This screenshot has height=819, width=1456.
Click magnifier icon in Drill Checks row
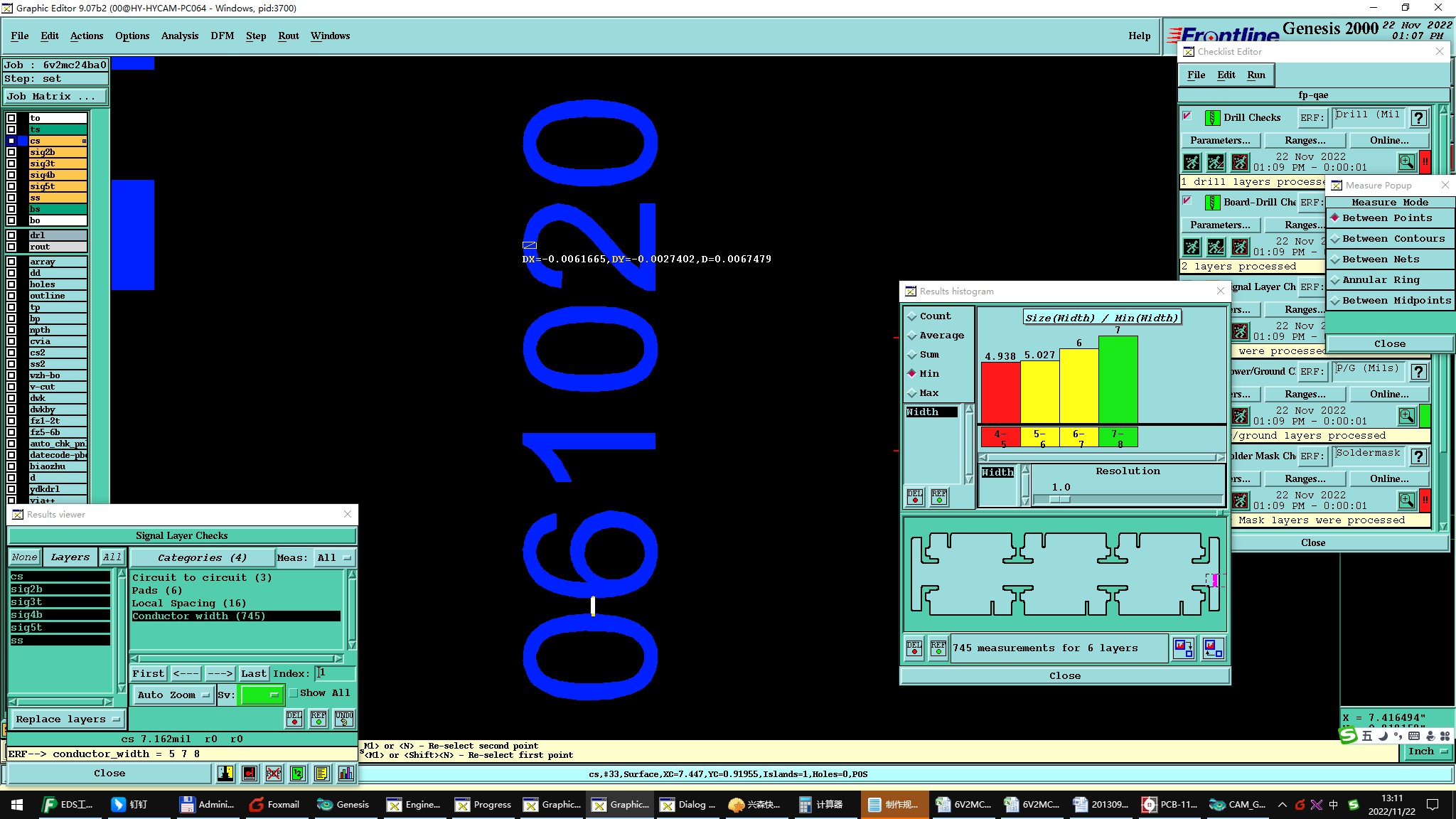pyautogui.click(x=1406, y=162)
